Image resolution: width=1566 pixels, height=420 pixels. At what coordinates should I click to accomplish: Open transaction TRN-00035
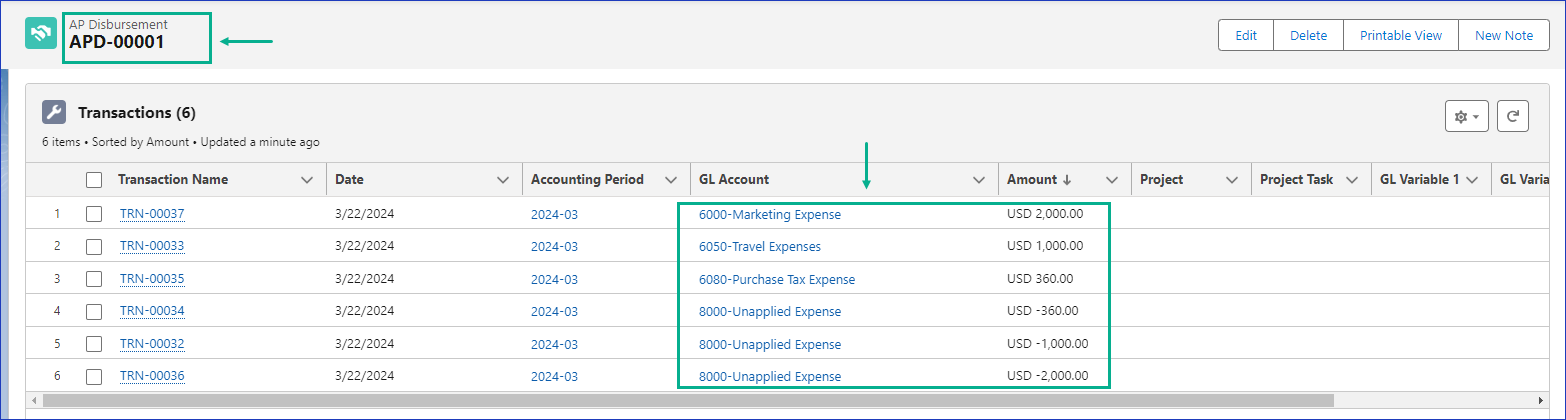coord(152,279)
